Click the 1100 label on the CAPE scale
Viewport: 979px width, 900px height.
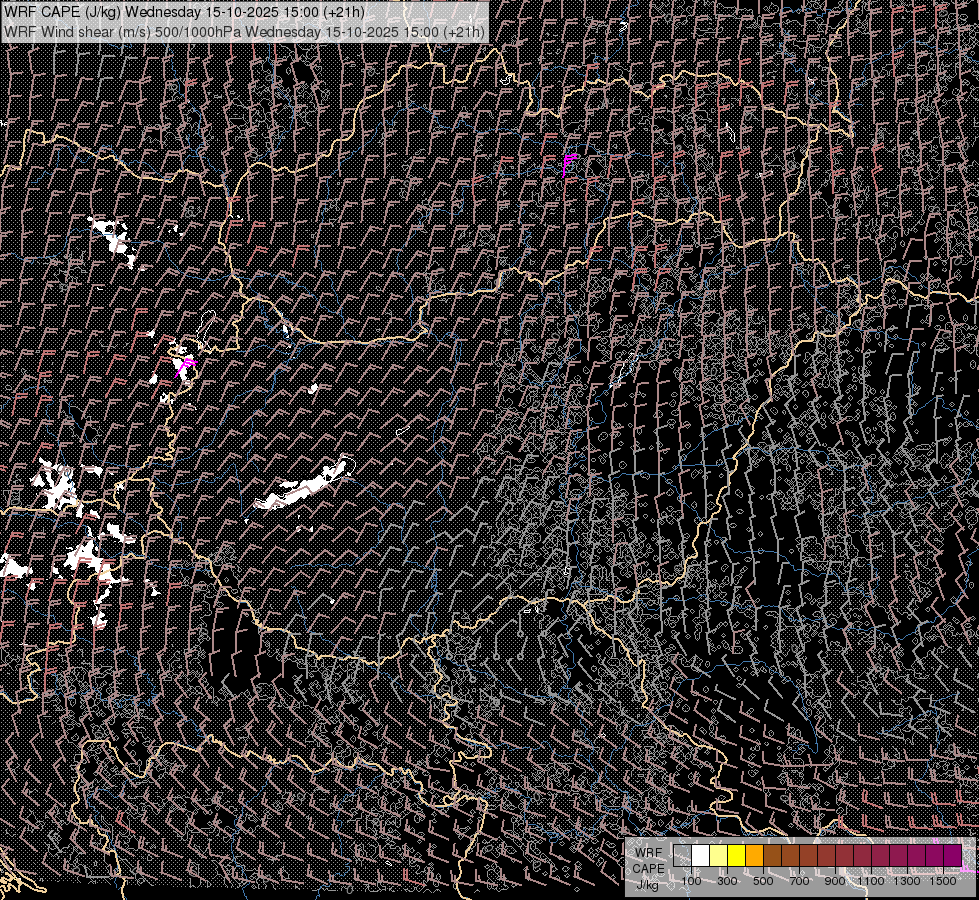[871, 881]
